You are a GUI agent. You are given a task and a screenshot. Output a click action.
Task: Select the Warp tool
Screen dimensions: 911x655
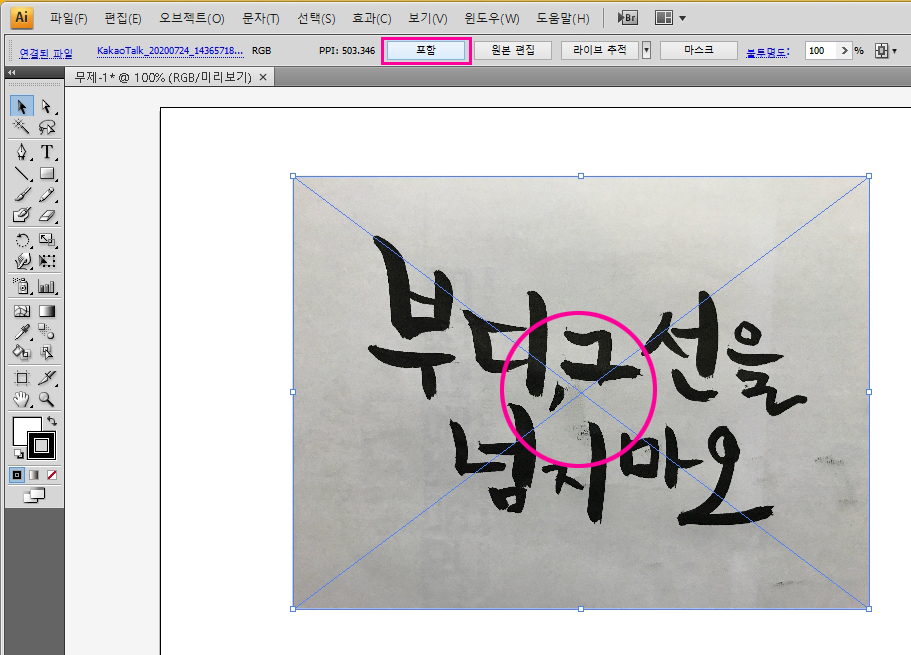(x=22, y=261)
